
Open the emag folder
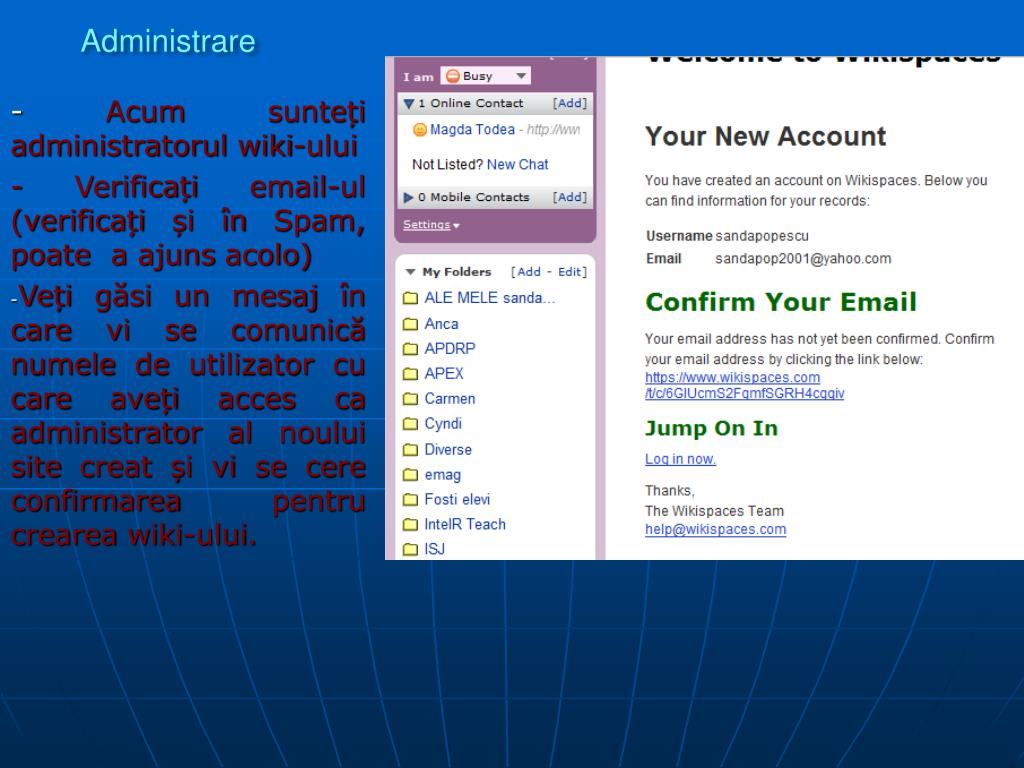[x=443, y=475]
